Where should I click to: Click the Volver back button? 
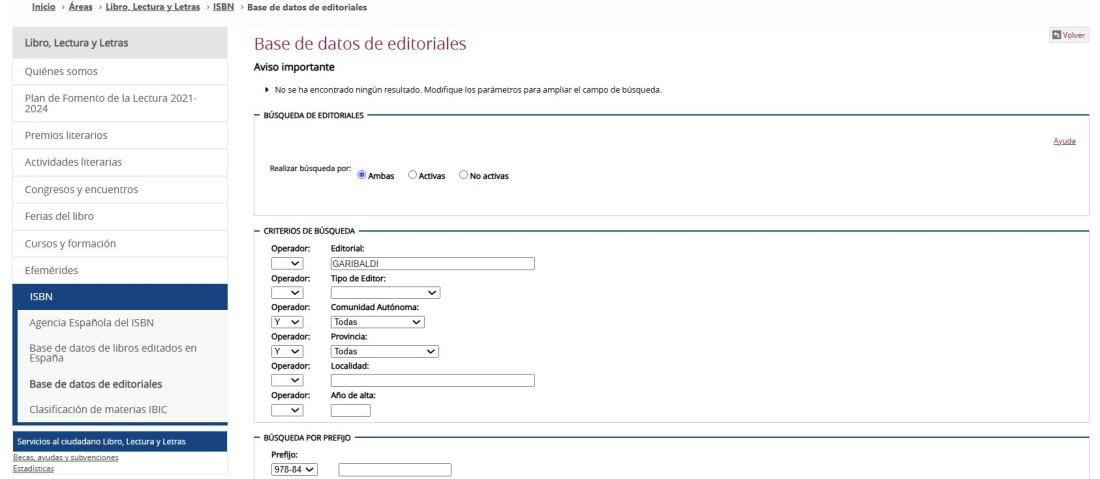point(1069,36)
